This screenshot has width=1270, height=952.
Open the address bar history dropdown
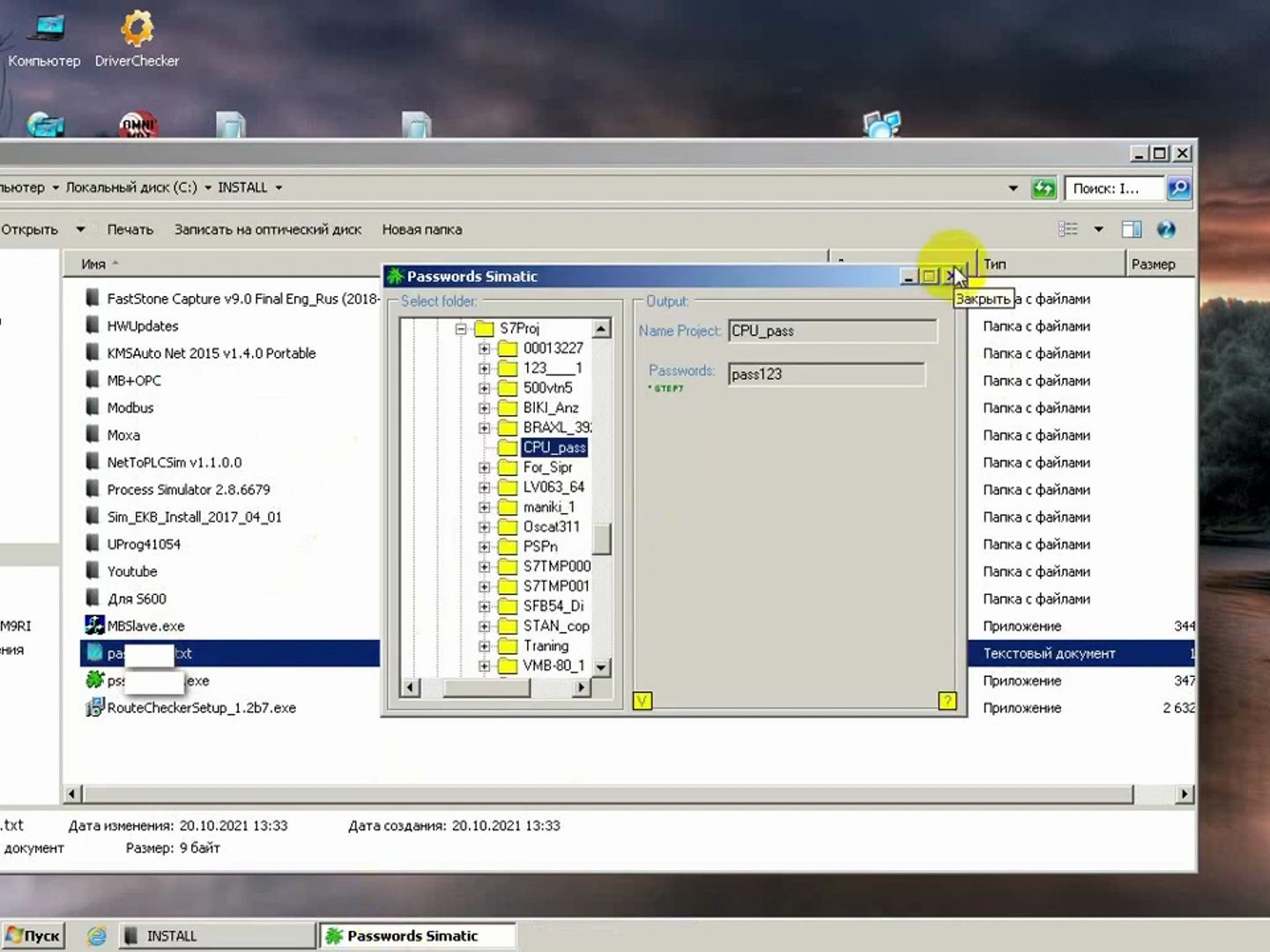coord(1013,188)
